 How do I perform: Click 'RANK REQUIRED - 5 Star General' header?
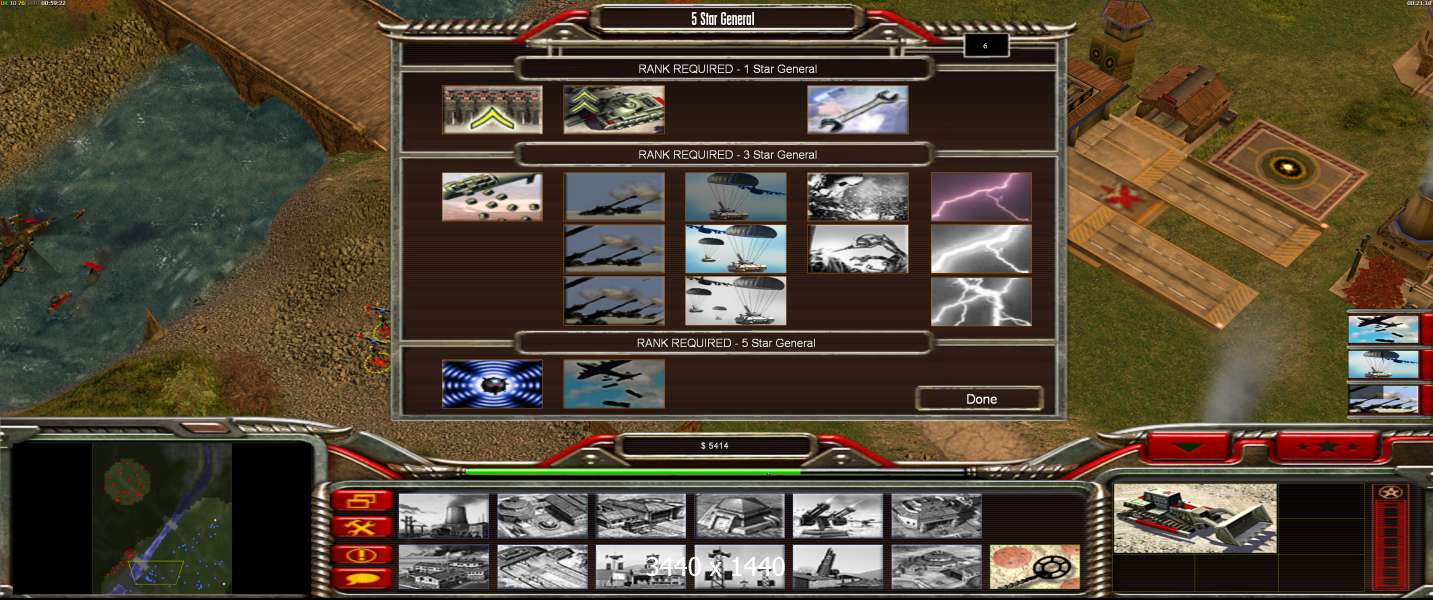pyautogui.click(x=727, y=343)
